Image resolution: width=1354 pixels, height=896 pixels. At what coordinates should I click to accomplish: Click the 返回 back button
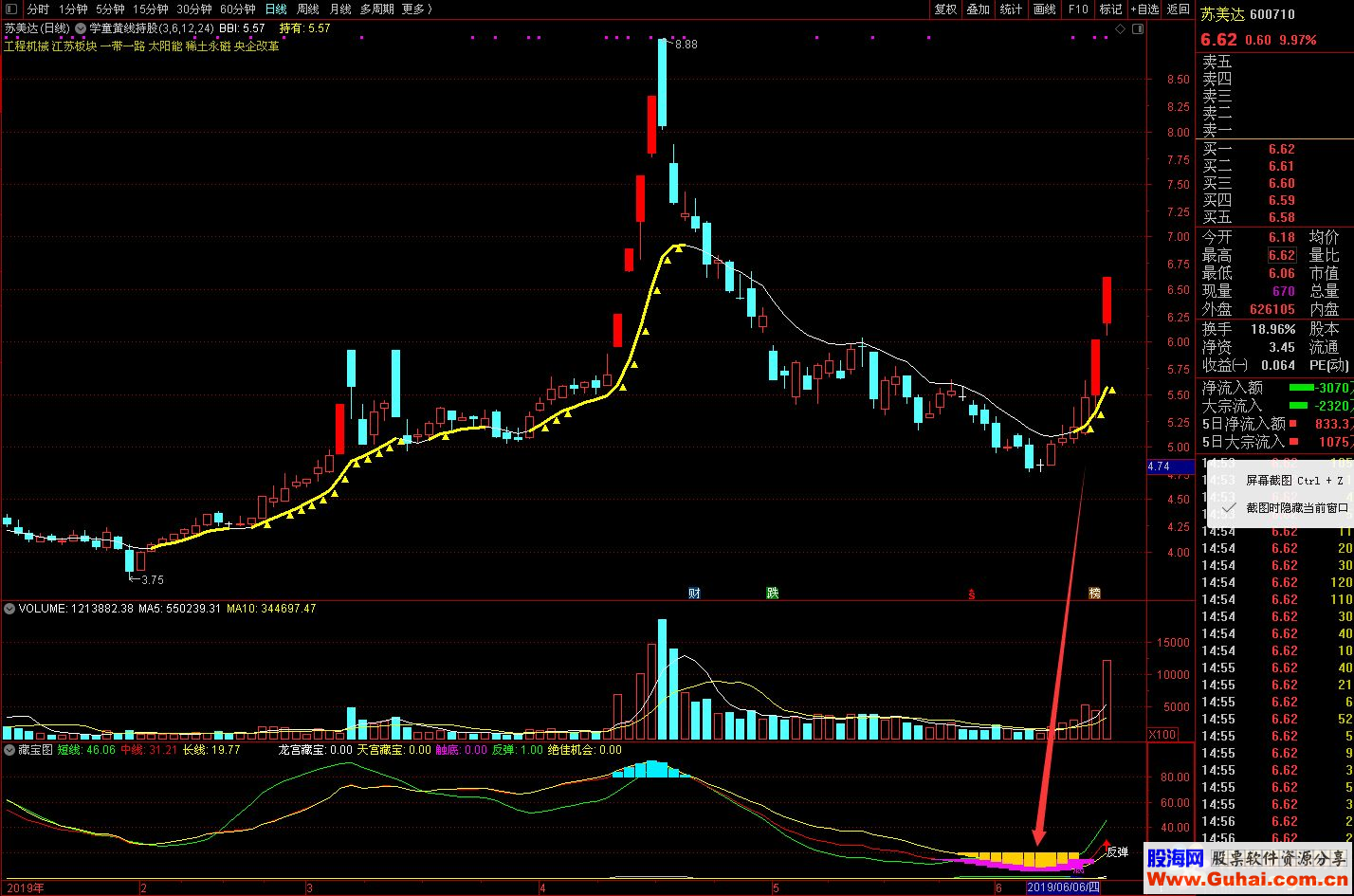tap(1178, 9)
